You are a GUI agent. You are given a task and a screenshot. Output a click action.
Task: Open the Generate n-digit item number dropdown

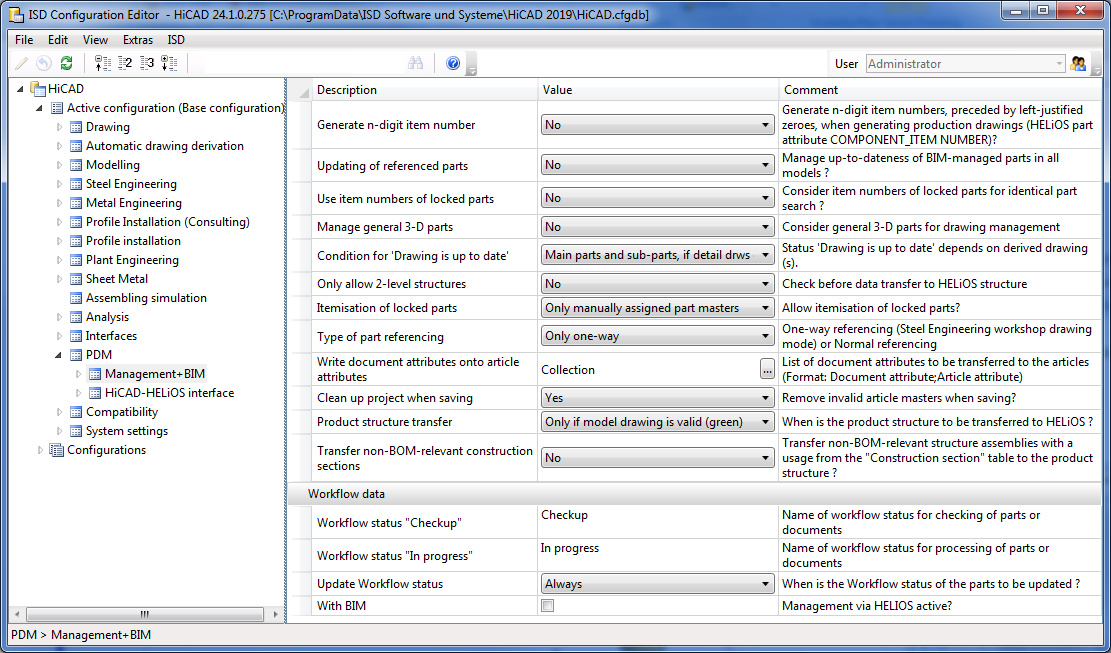[x=657, y=125]
